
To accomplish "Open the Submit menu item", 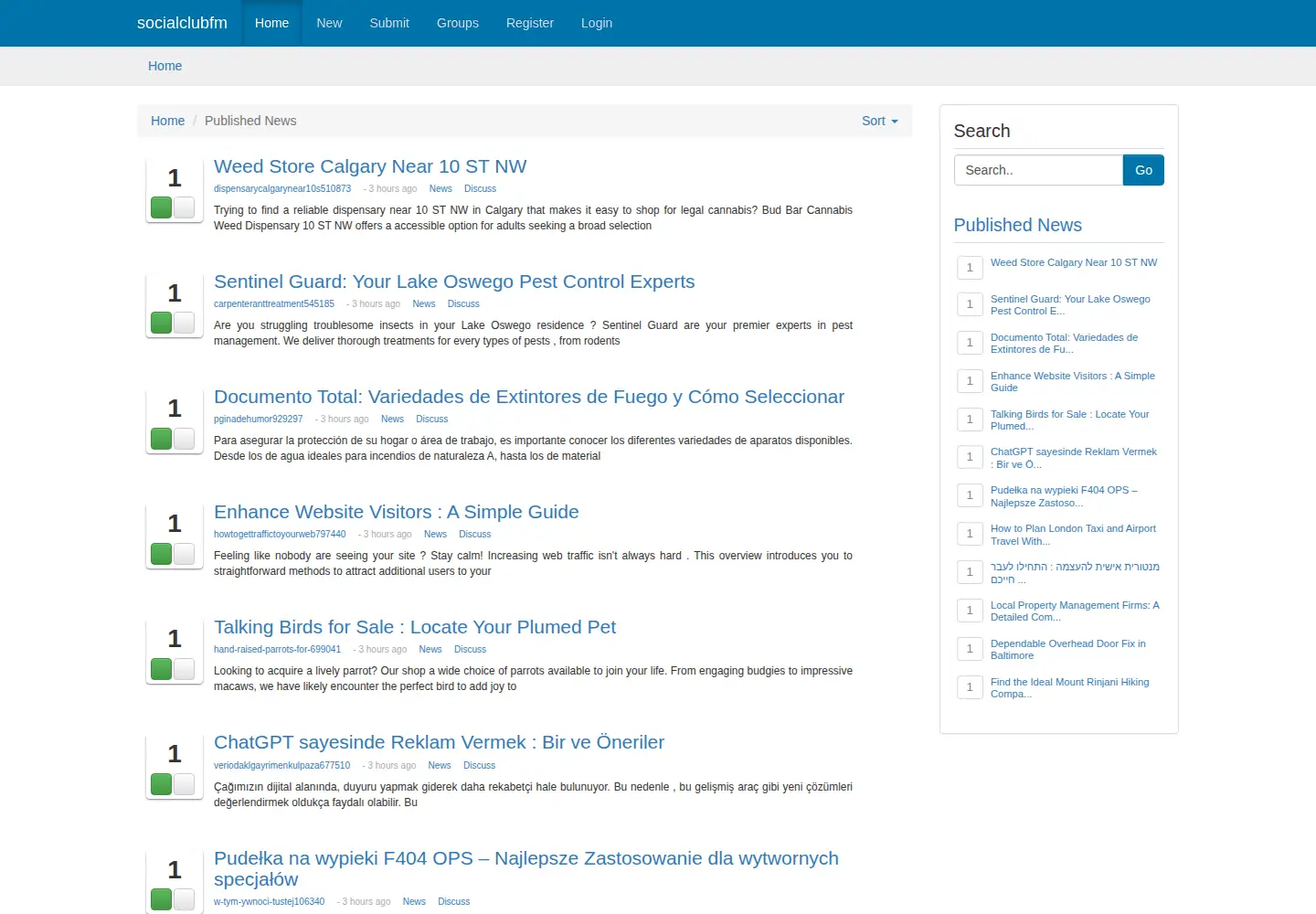I will 389,23.
